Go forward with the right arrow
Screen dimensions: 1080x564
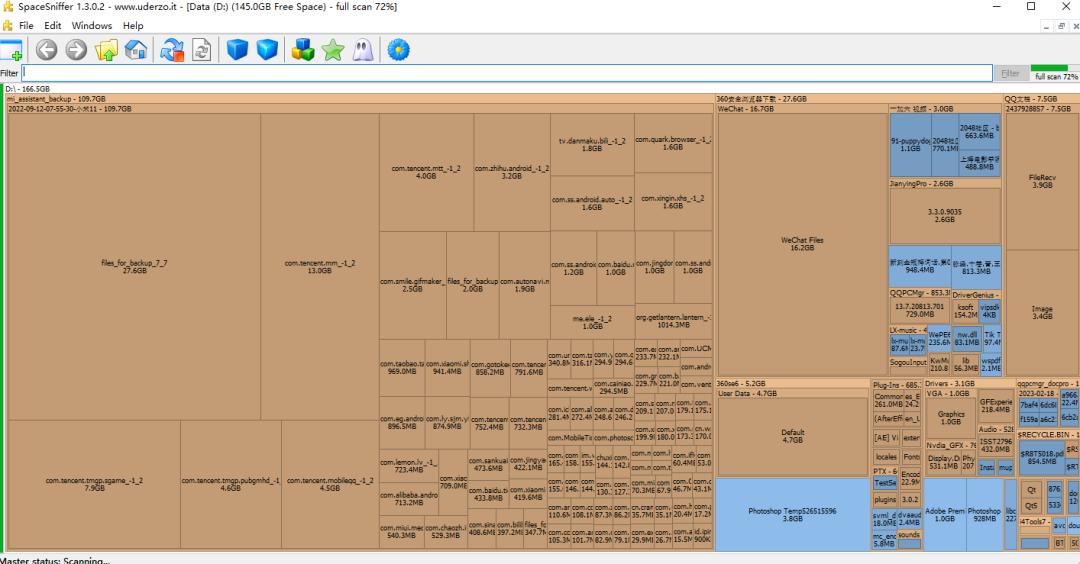pos(76,50)
